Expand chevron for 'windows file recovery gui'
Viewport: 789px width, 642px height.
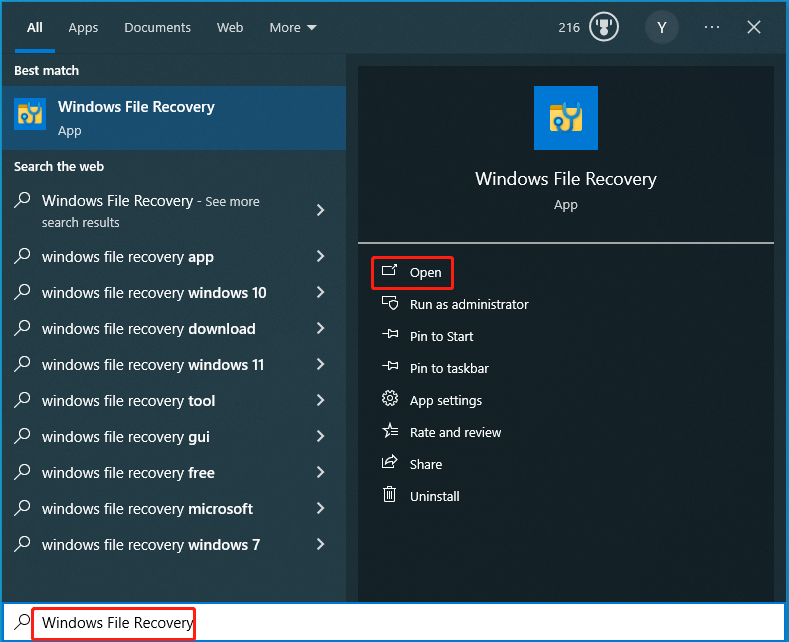click(321, 436)
